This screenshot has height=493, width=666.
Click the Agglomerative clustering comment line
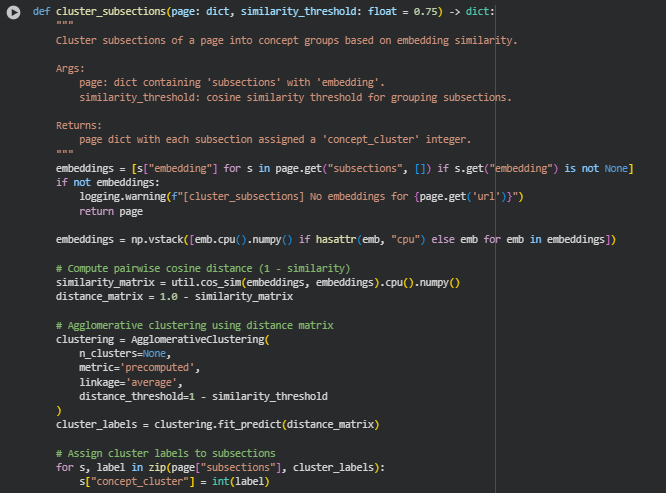[194, 325]
